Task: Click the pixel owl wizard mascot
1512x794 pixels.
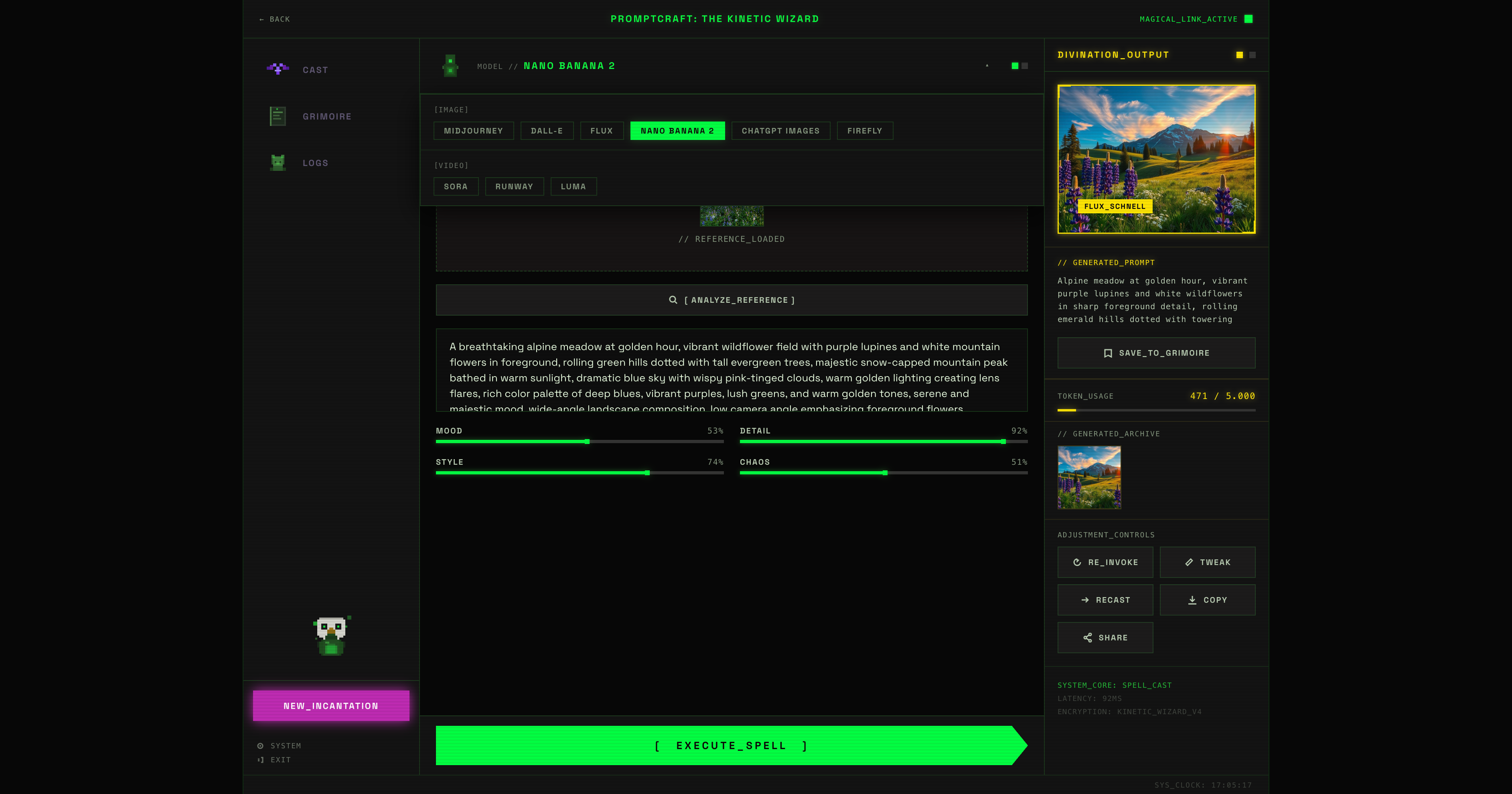Action: (332, 636)
